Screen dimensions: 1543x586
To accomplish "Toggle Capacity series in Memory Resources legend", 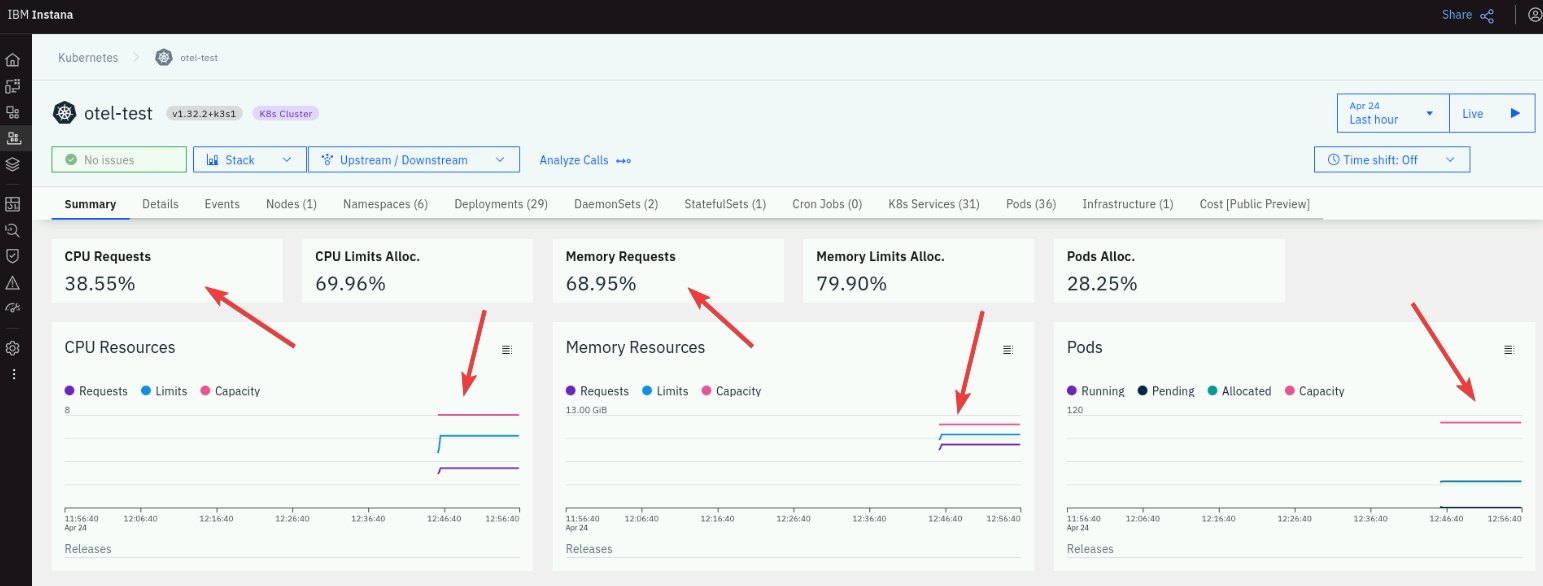I will [731, 391].
